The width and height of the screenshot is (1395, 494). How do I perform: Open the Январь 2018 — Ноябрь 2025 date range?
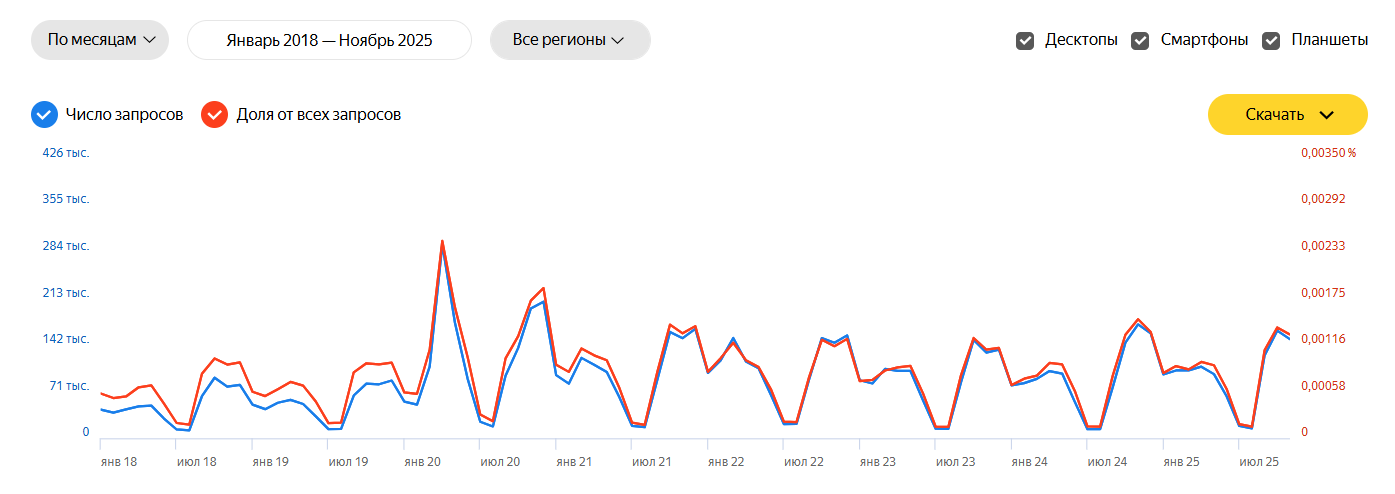329,41
